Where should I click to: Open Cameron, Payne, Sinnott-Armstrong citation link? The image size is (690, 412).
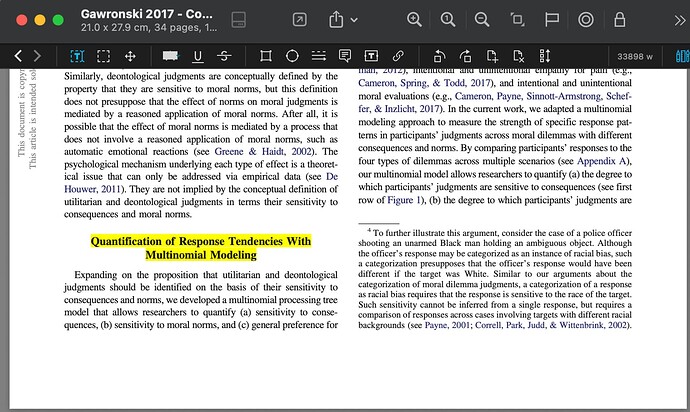543,96
